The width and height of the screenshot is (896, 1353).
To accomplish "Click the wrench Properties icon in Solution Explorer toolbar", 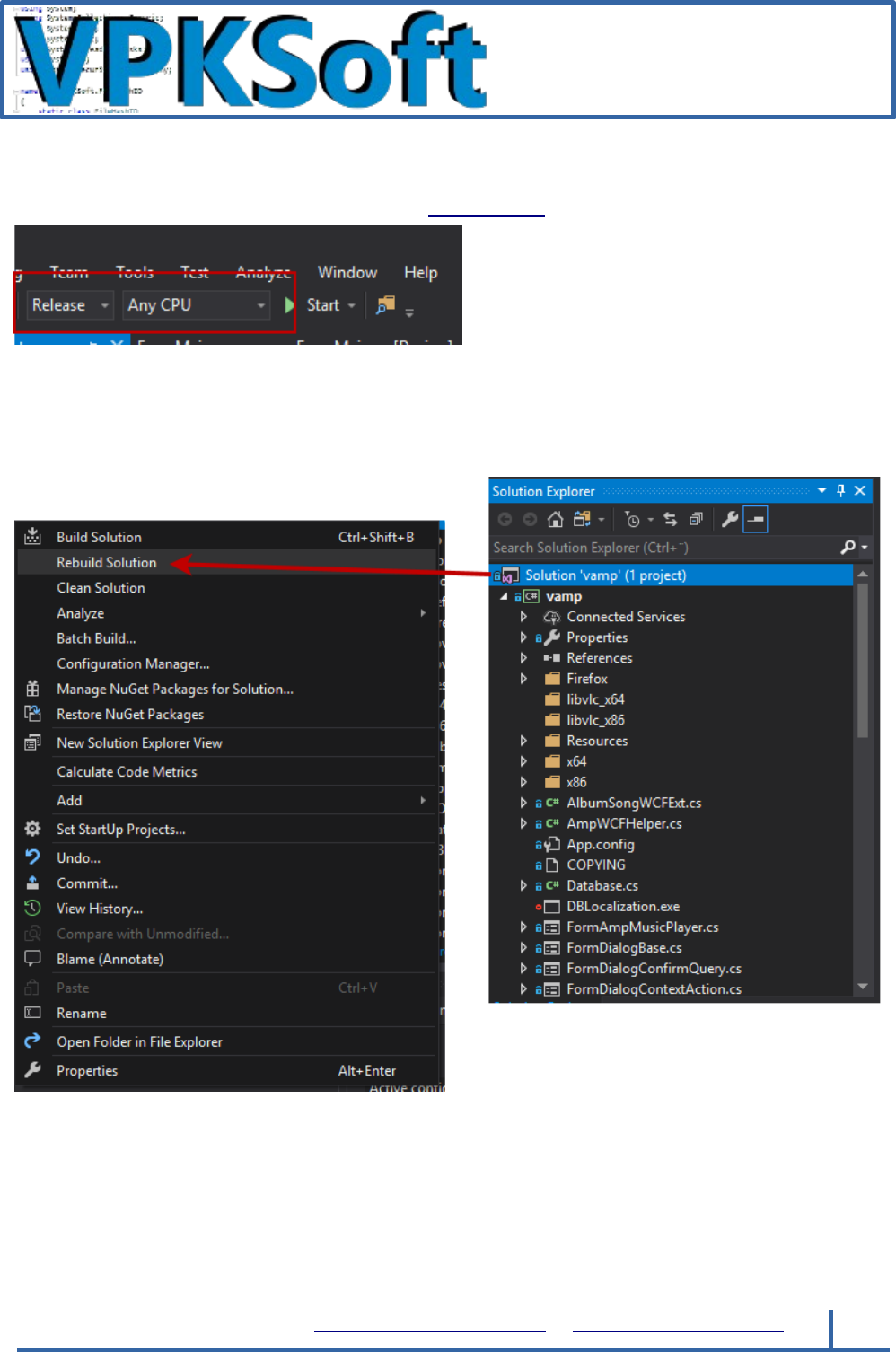I will point(730,519).
